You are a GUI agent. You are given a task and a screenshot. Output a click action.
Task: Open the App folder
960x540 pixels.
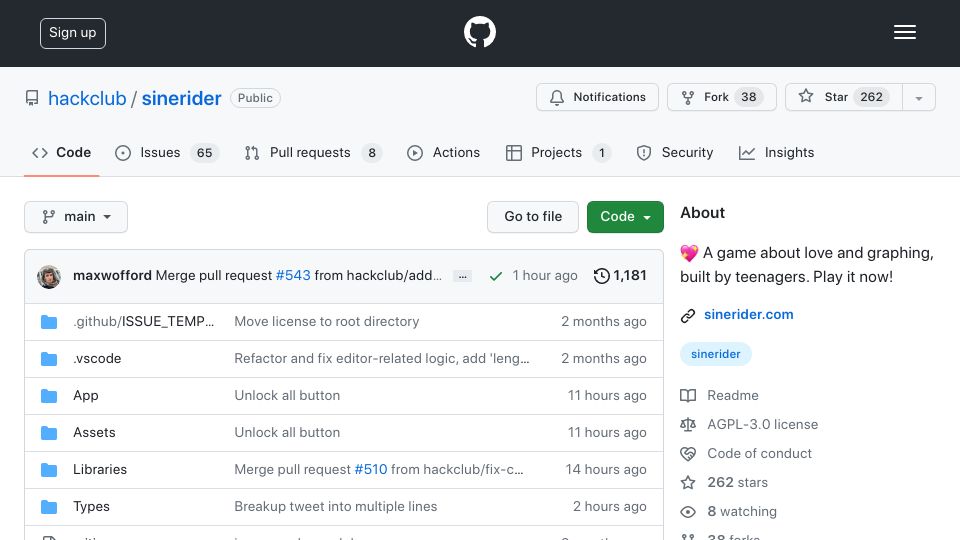86,396
